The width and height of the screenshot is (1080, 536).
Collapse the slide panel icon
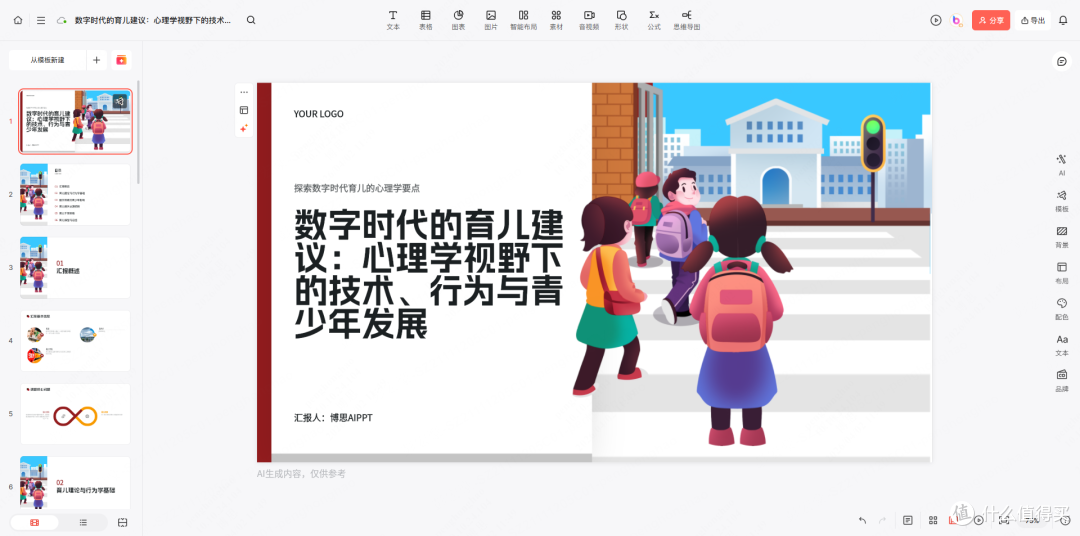coord(123,522)
